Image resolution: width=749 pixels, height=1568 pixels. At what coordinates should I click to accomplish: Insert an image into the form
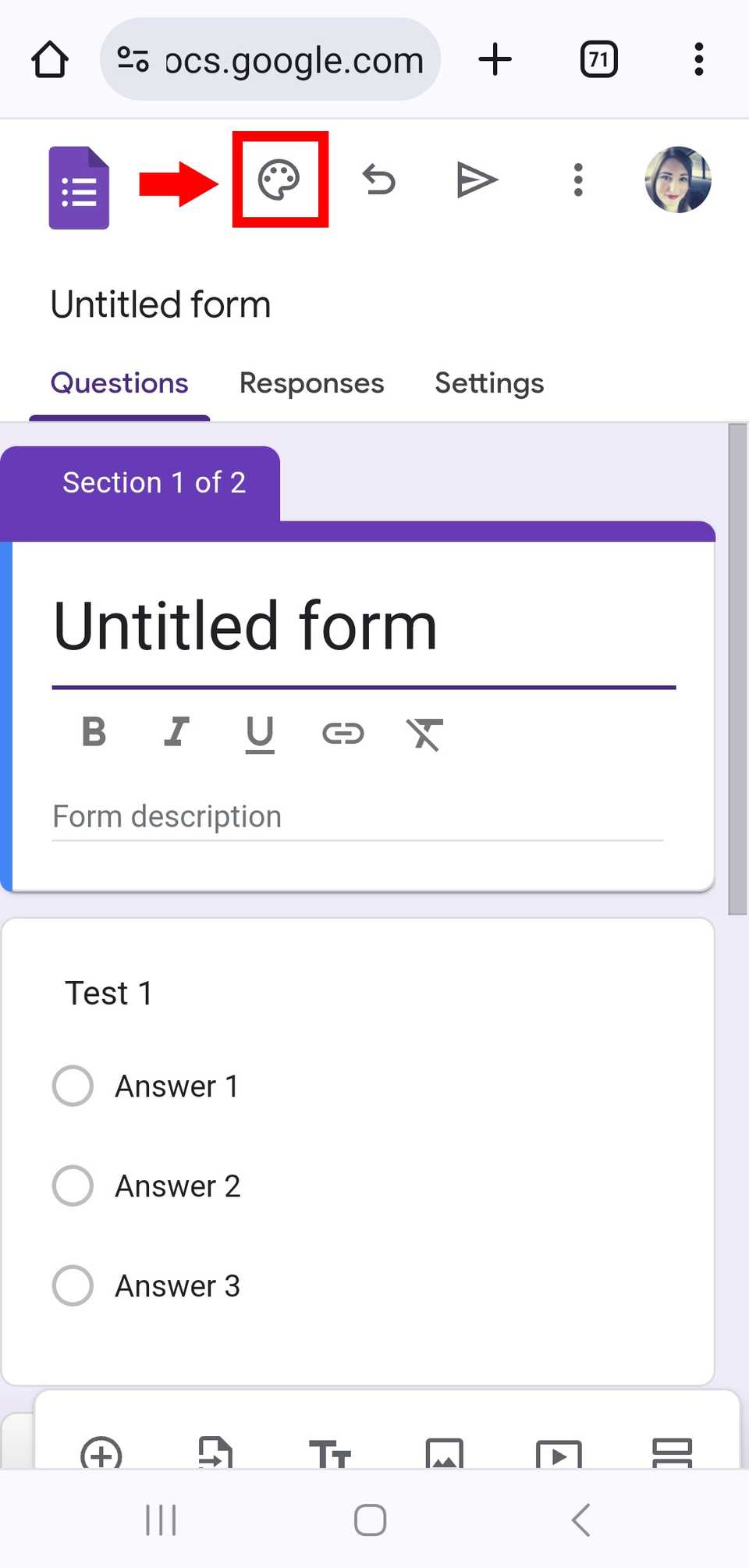tap(445, 1452)
